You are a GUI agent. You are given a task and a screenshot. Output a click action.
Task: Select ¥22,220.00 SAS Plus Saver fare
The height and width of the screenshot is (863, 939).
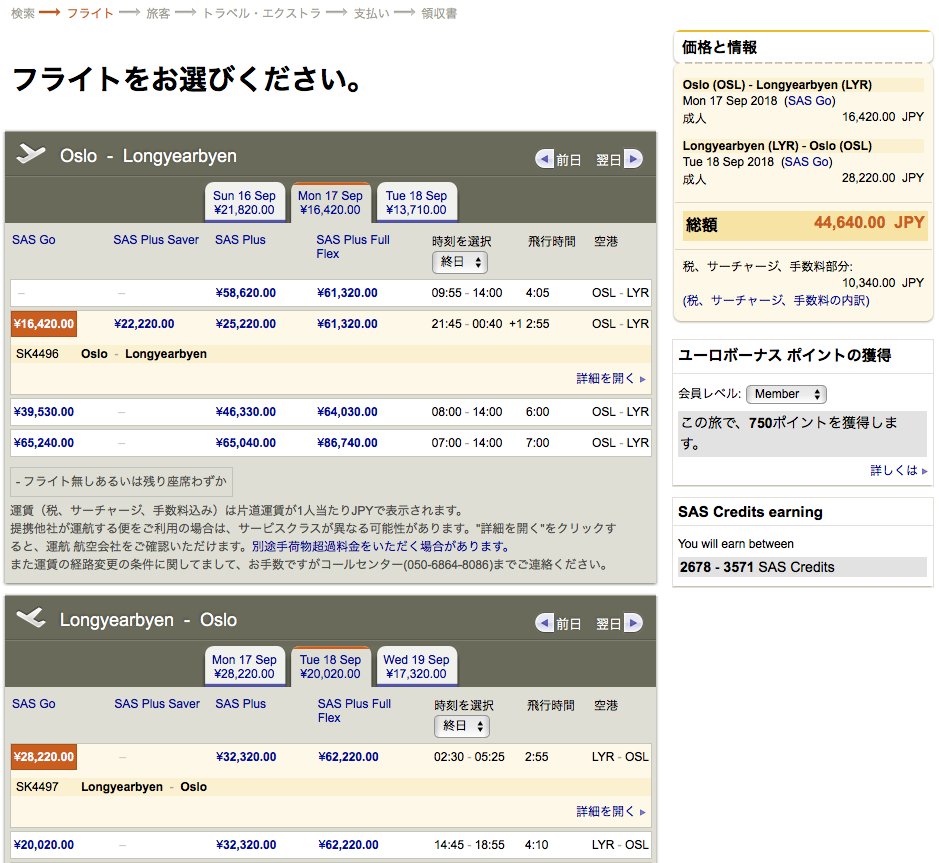point(144,324)
